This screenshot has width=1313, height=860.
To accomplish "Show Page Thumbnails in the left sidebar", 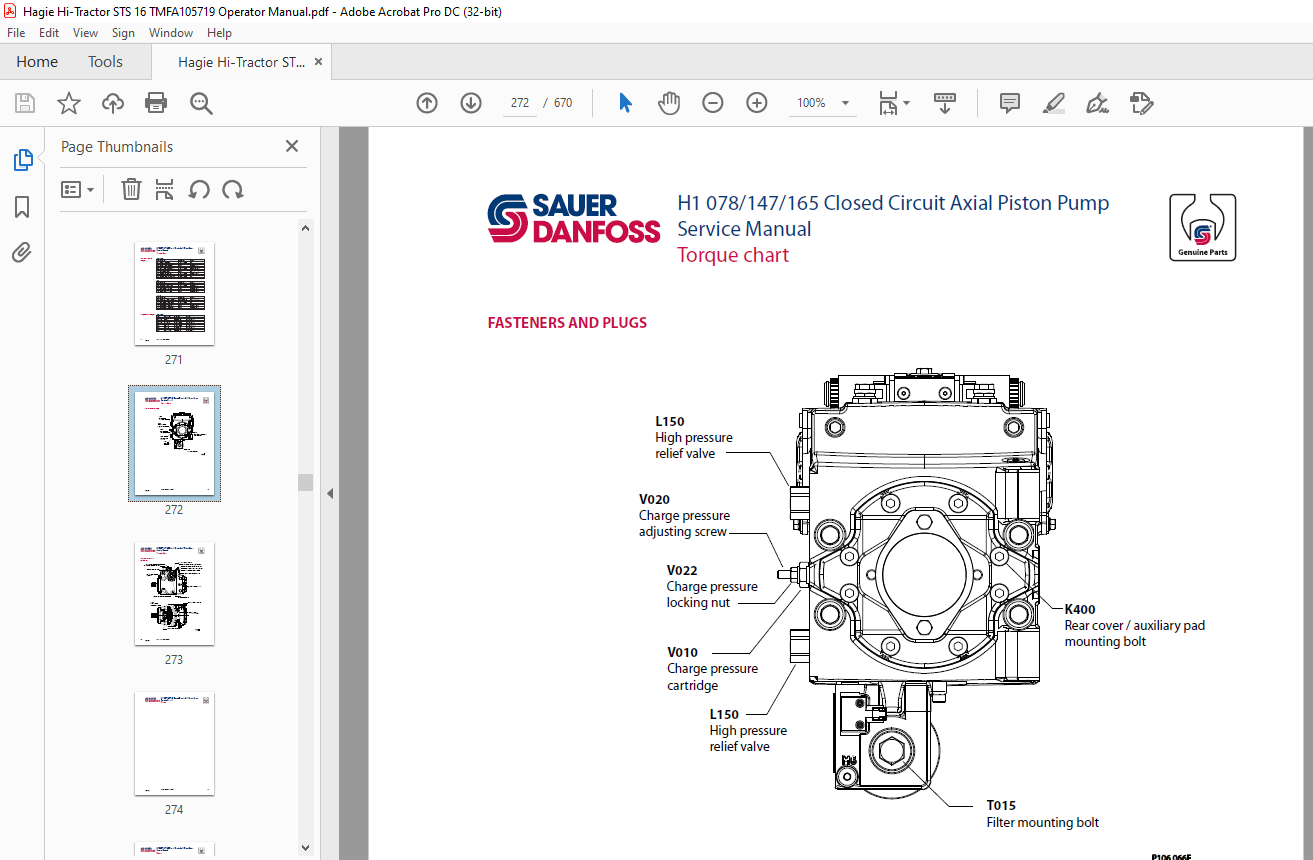I will click(x=22, y=159).
